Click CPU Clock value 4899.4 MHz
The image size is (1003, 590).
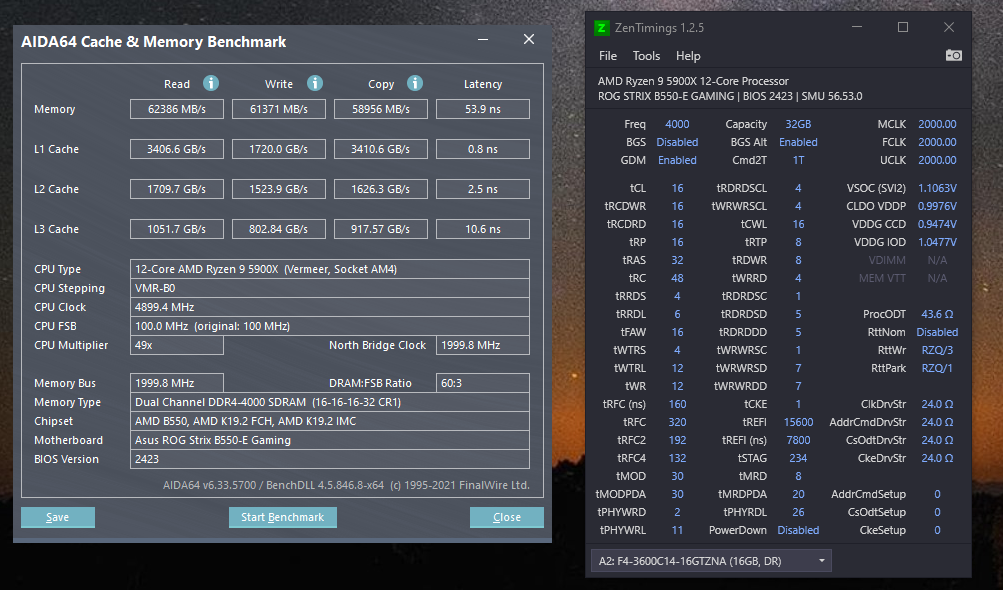[x=329, y=307]
